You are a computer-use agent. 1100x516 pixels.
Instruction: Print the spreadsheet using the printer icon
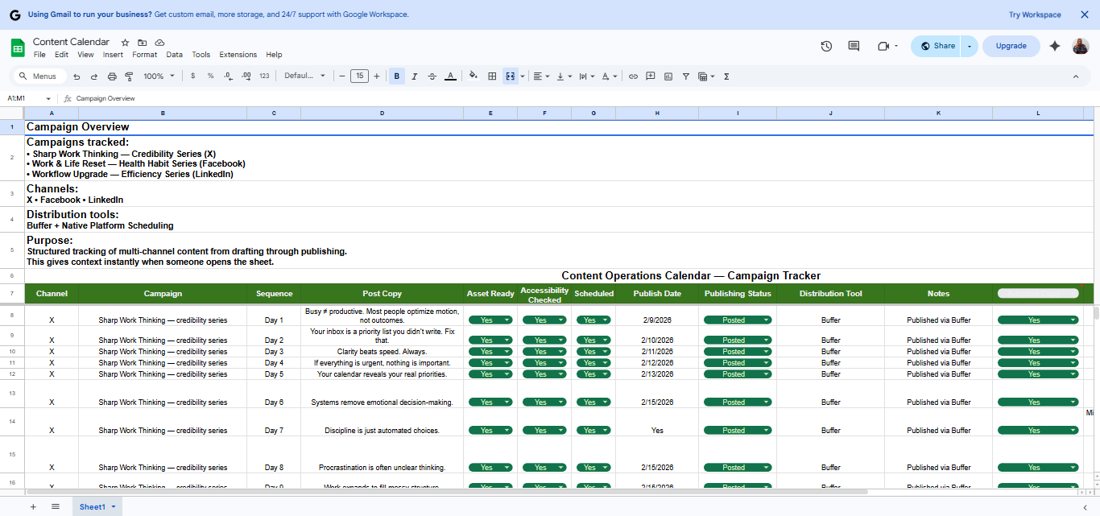(112, 76)
